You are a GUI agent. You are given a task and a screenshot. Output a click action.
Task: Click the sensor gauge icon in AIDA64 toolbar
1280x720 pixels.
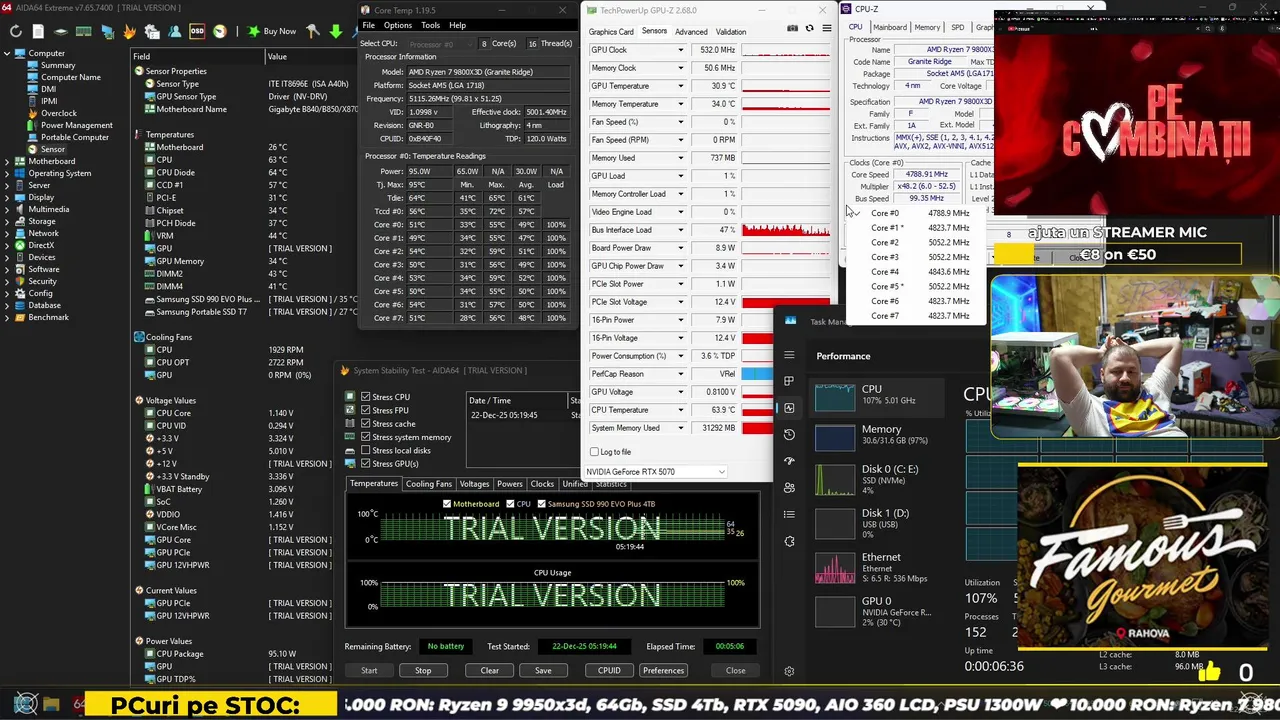click(x=220, y=31)
